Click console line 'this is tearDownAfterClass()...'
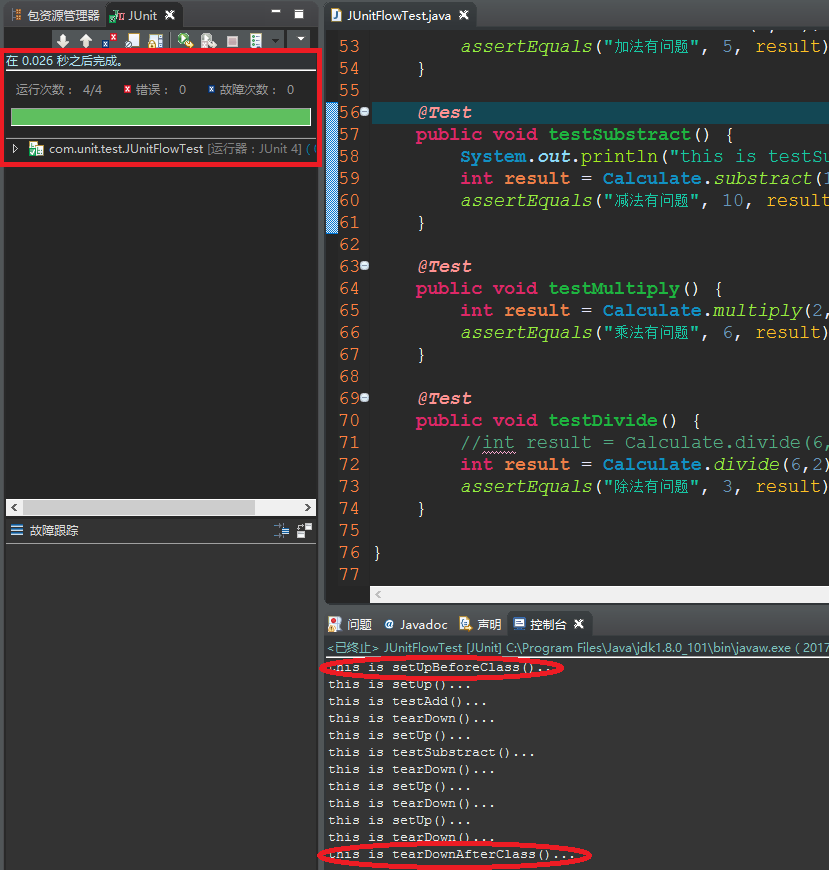The width and height of the screenshot is (829, 870). coord(451,854)
